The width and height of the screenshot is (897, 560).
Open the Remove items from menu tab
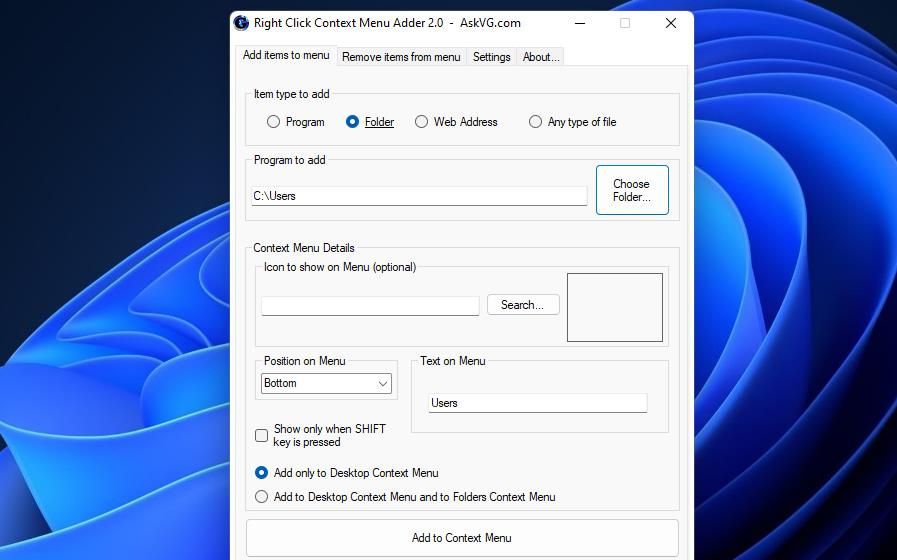click(x=401, y=57)
